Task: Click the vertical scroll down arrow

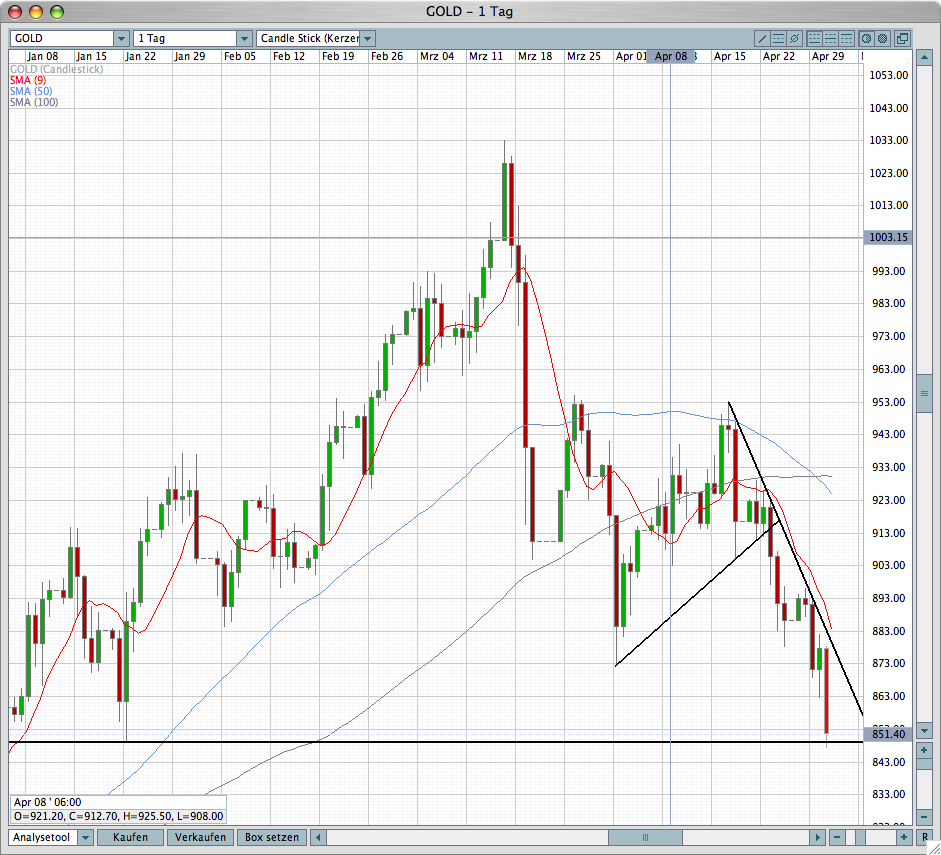Action: coord(924,731)
